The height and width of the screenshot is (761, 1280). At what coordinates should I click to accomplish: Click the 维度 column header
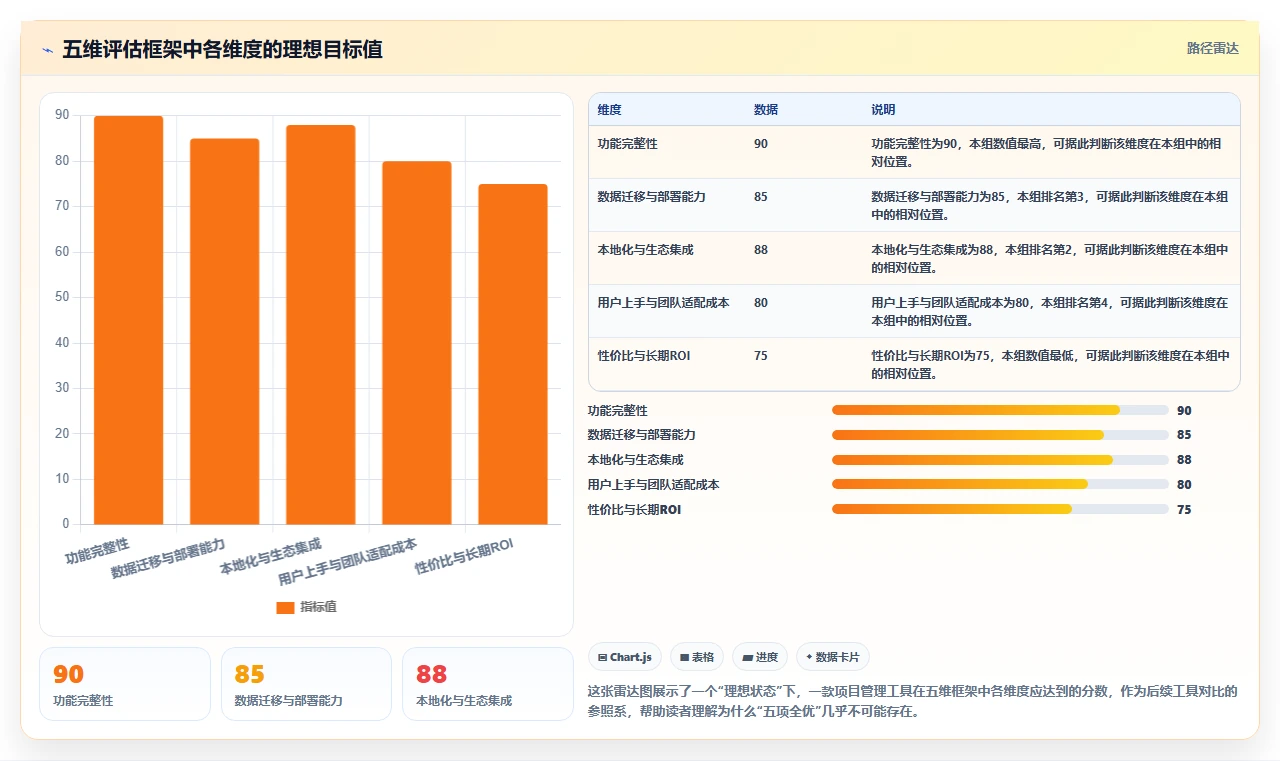[x=609, y=110]
